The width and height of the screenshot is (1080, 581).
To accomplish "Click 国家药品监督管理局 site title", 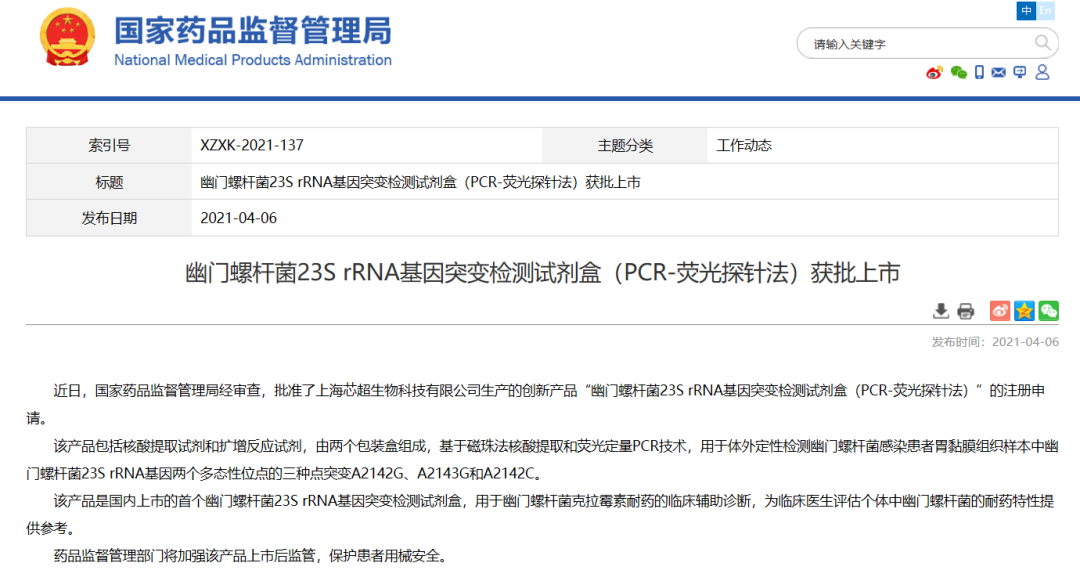I will pyautogui.click(x=253, y=31).
